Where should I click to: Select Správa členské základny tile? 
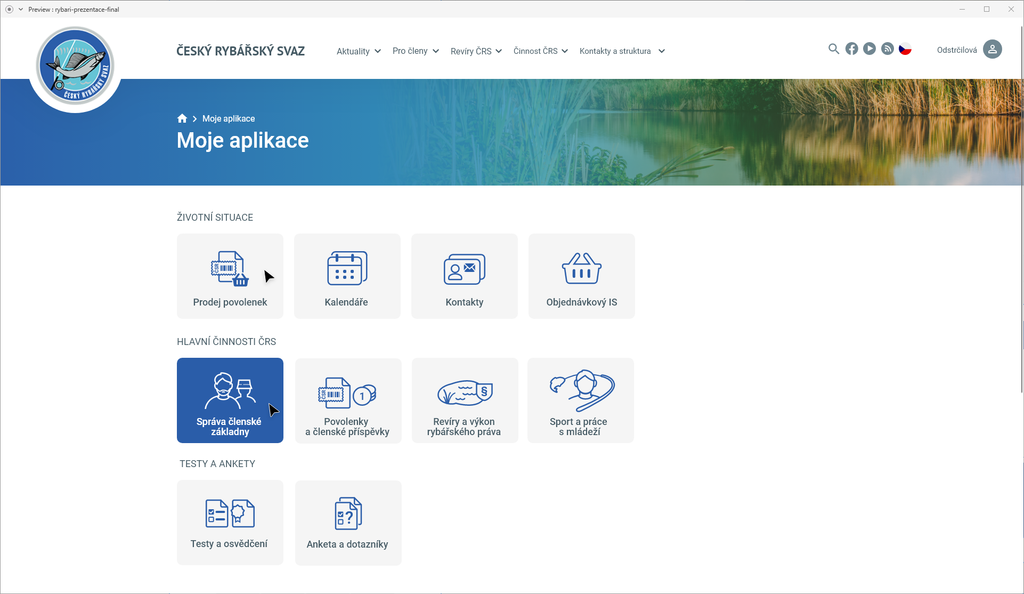(230, 400)
